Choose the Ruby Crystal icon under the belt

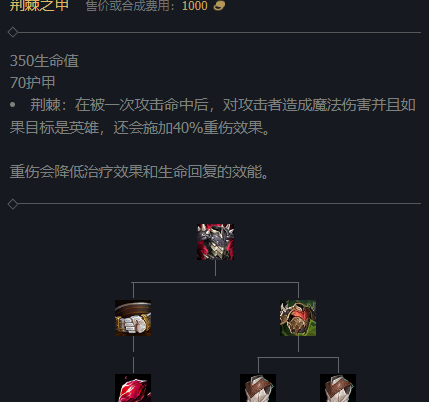tap(133, 388)
